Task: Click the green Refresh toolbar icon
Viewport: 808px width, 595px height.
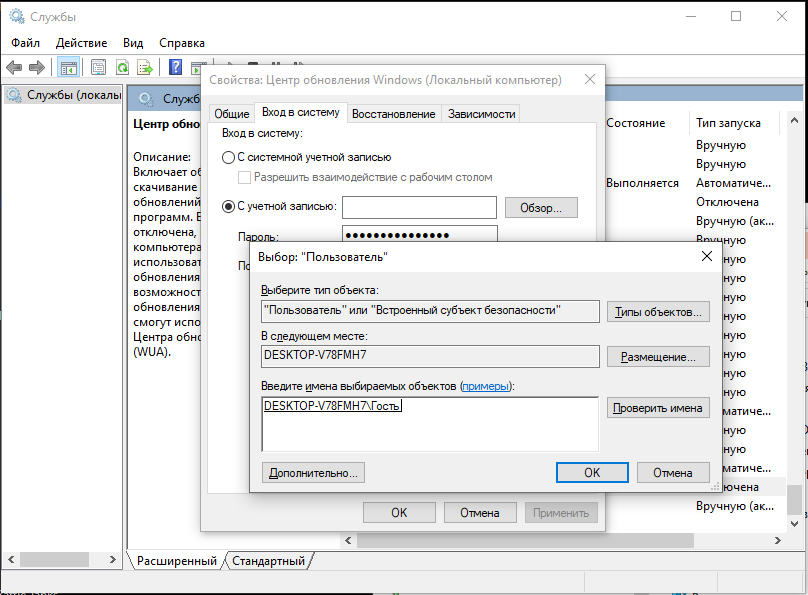Action: click(x=122, y=68)
